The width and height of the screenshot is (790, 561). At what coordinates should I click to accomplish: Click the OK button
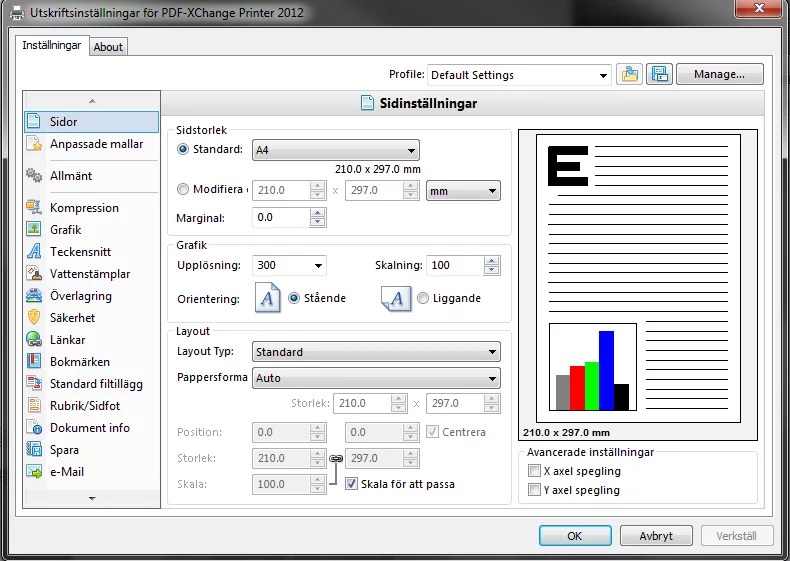(575, 535)
